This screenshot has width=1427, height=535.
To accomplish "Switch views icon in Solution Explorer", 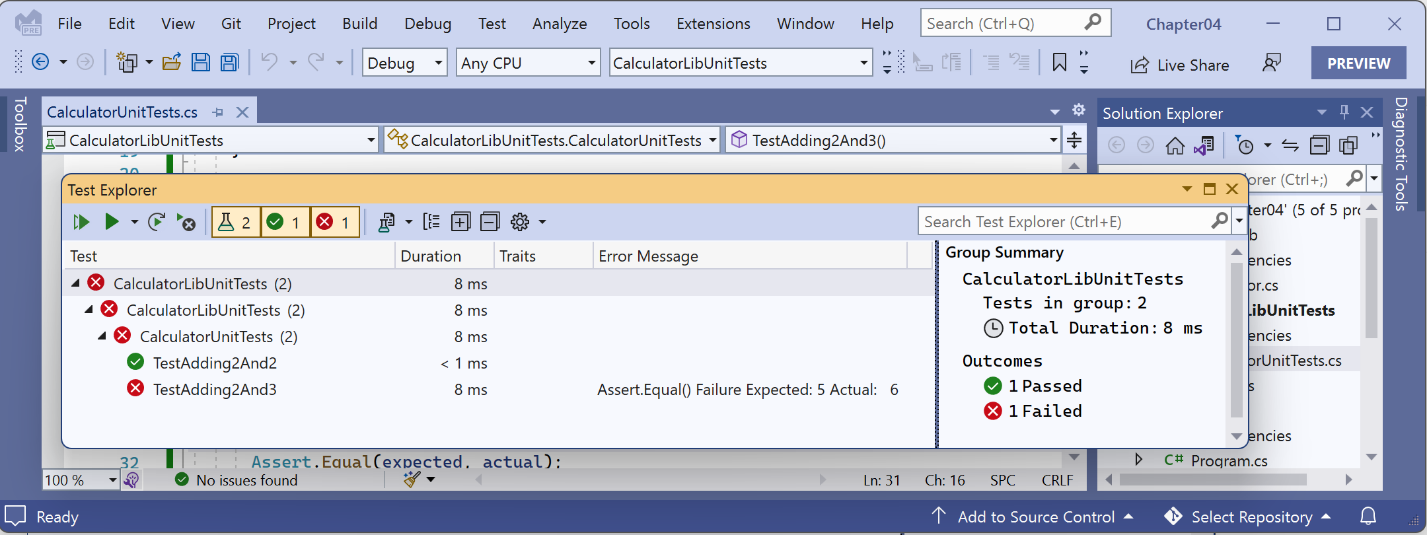I will [1204, 146].
